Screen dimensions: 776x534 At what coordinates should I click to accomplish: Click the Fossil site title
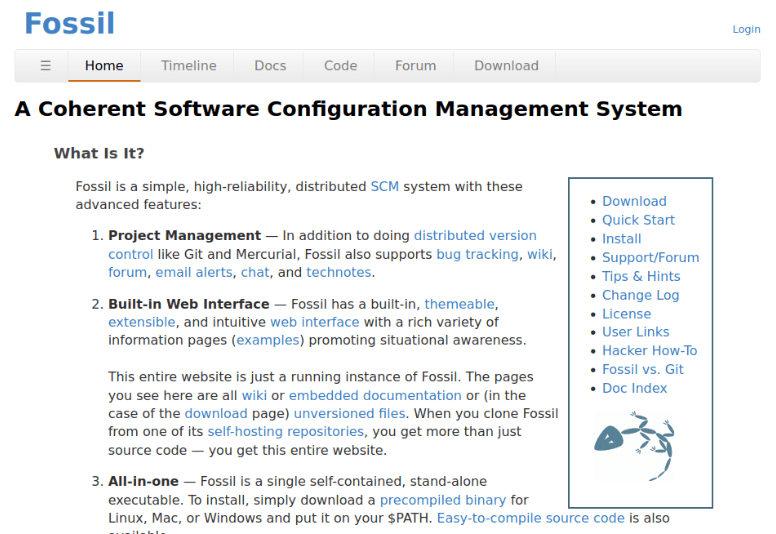click(69, 23)
